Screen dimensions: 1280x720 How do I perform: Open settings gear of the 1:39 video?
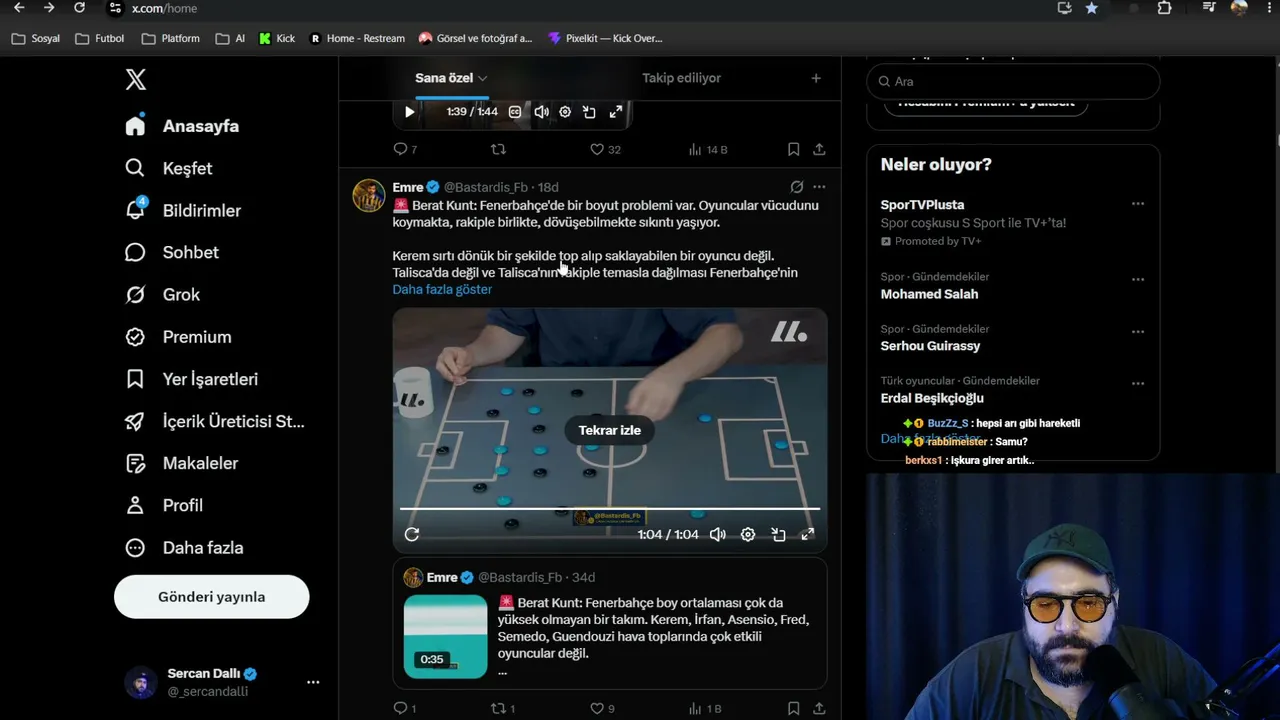point(565,112)
